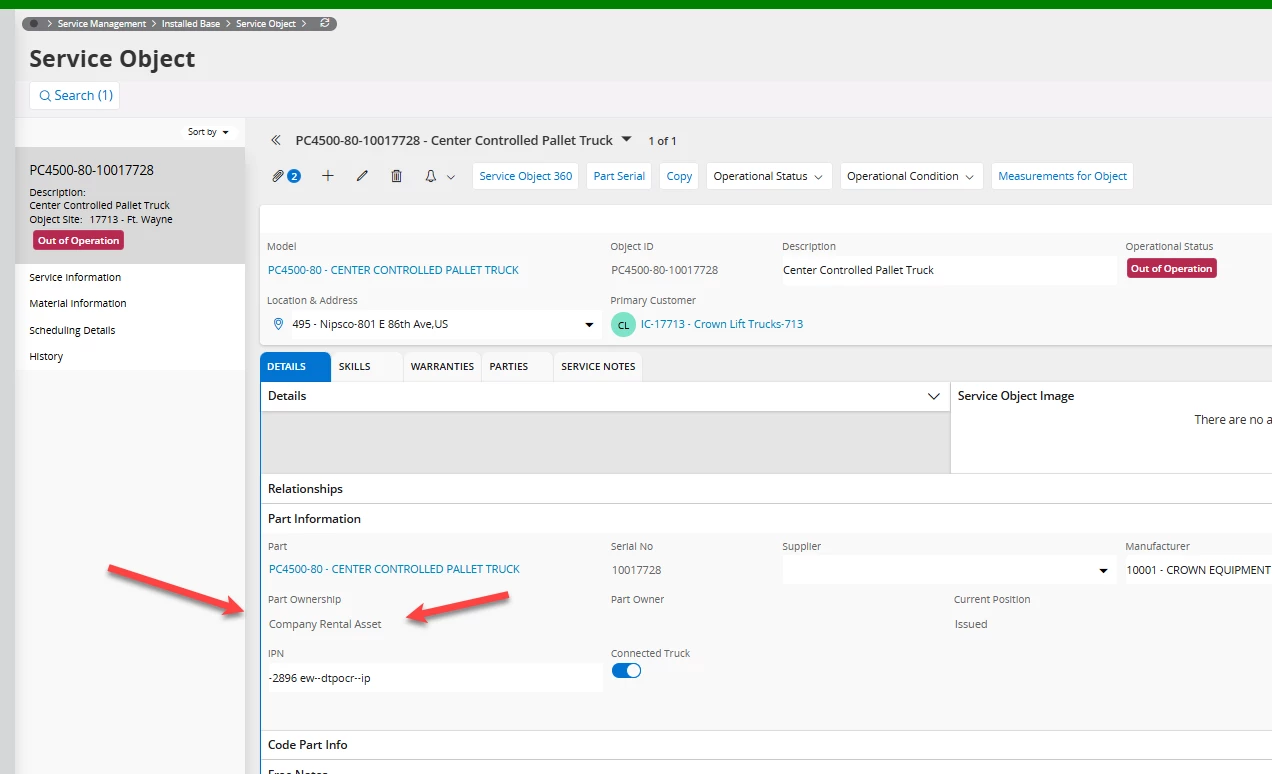Select History in left sidebar
The width and height of the screenshot is (1272, 774).
pyautogui.click(x=46, y=356)
